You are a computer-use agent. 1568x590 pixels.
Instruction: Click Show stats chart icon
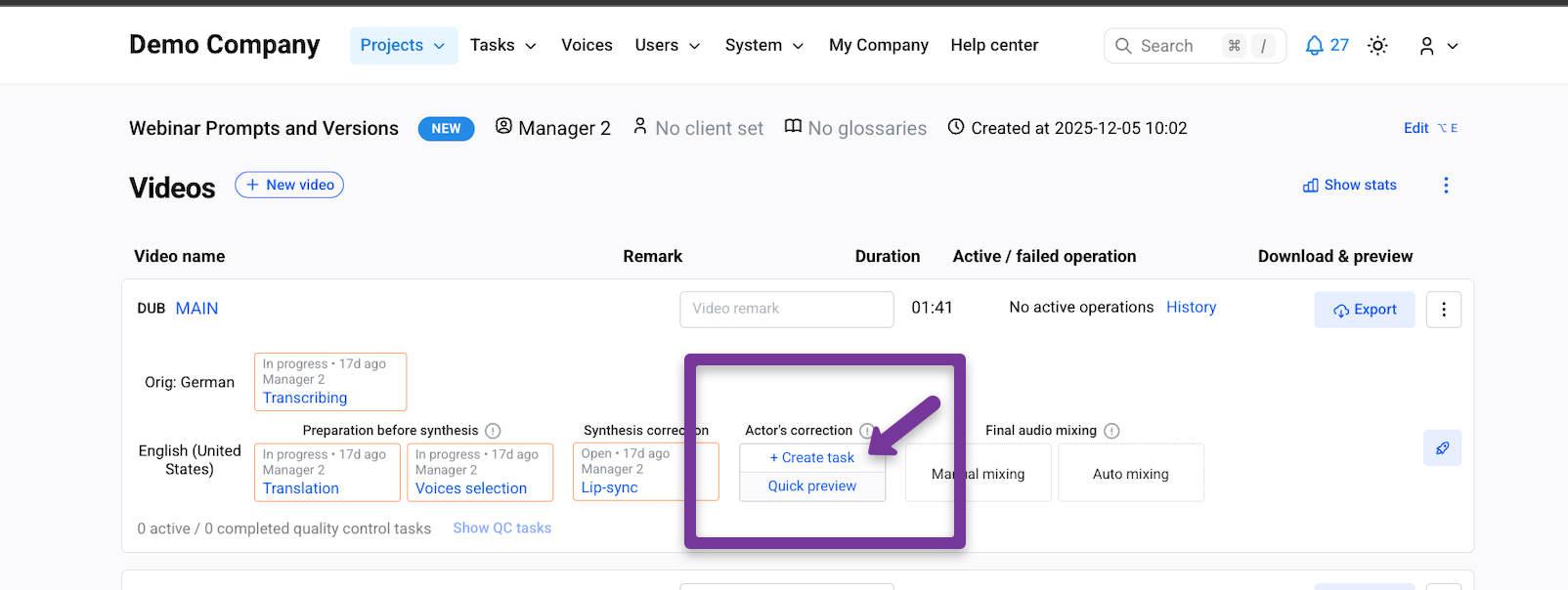tap(1311, 186)
